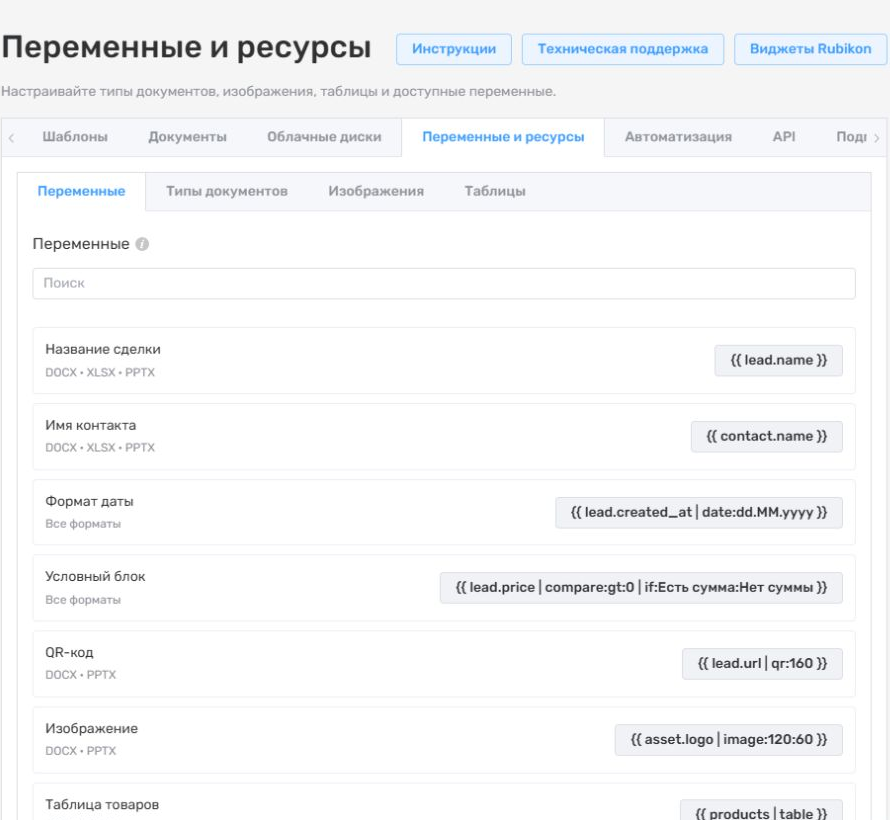Viewport: 890px width, 820px height.
Task: Switch to the Автоматизация tab
Action: point(678,137)
